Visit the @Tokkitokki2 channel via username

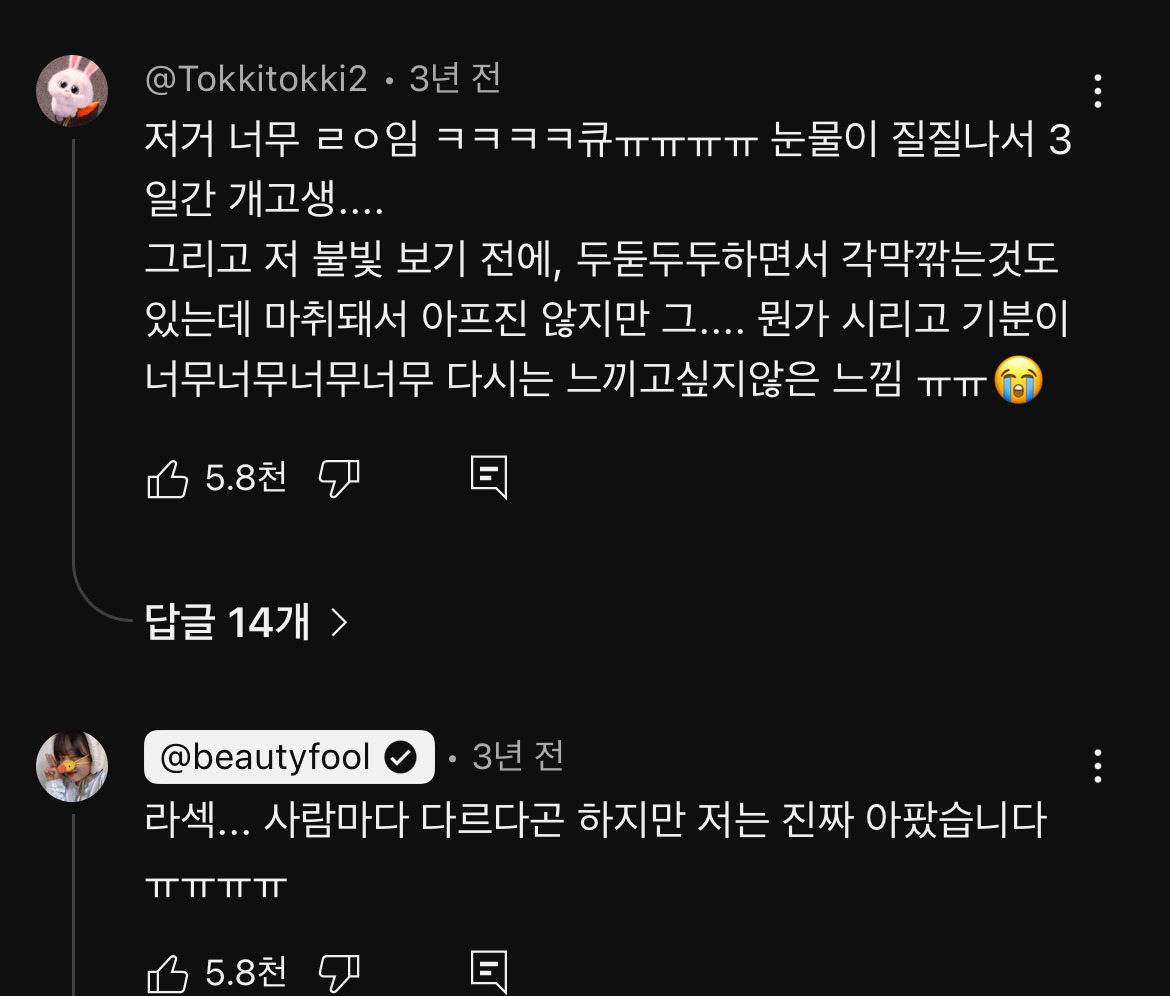(256, 79)
